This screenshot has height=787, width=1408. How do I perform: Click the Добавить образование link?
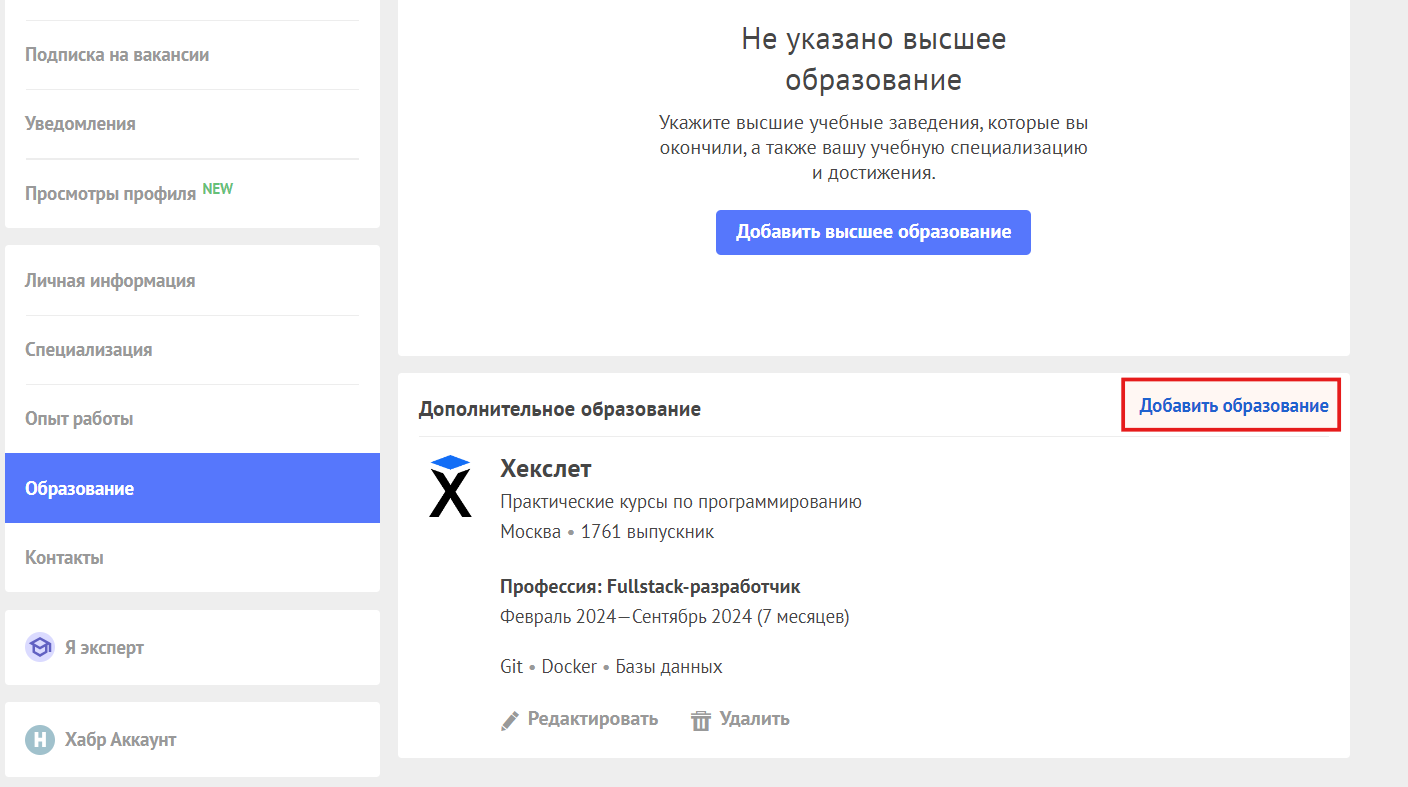coord(1233,406)
